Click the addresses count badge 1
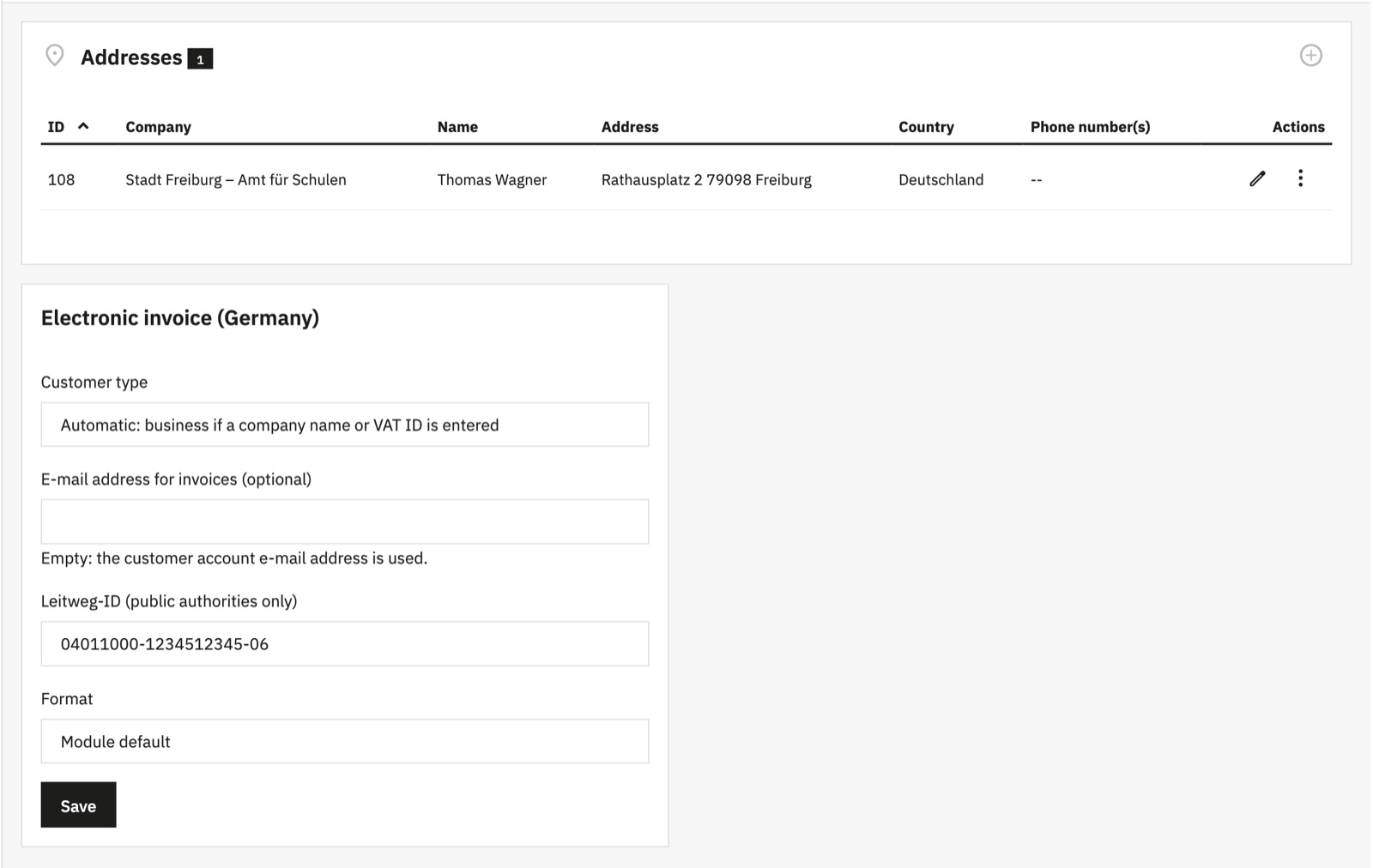The height and width of the screenshot is (868, 1373). tap(200, 58)
